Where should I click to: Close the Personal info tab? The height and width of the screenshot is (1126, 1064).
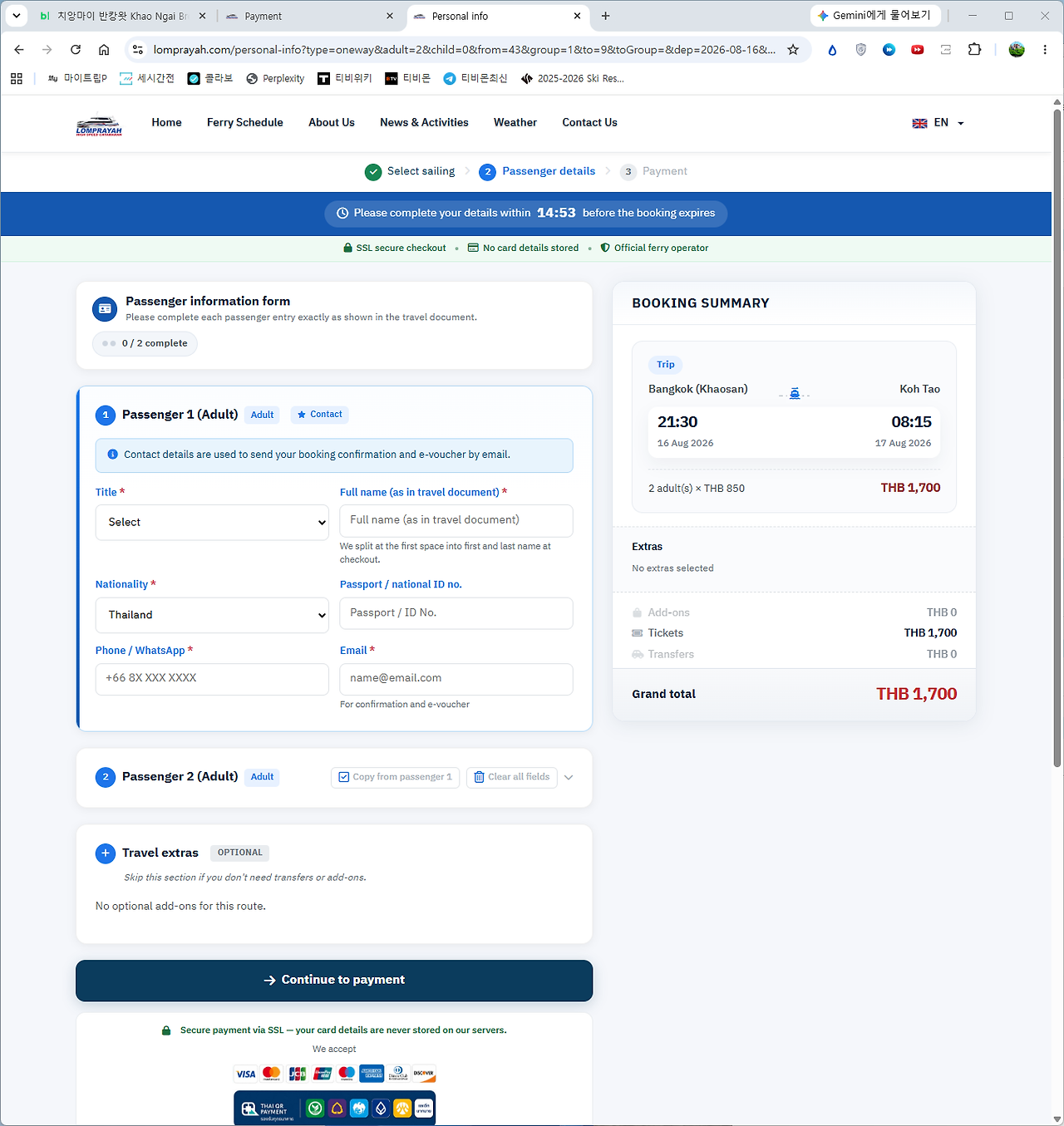[578, 16]
